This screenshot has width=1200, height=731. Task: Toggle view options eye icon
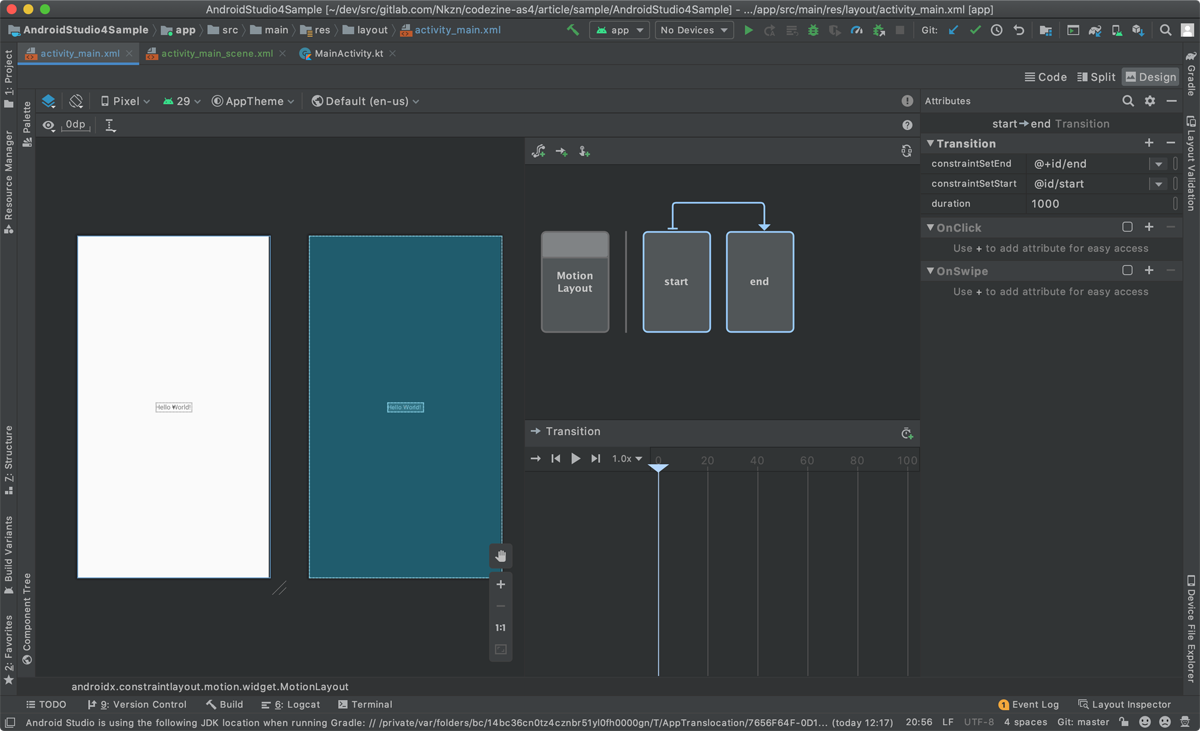(x=49, y=125)
